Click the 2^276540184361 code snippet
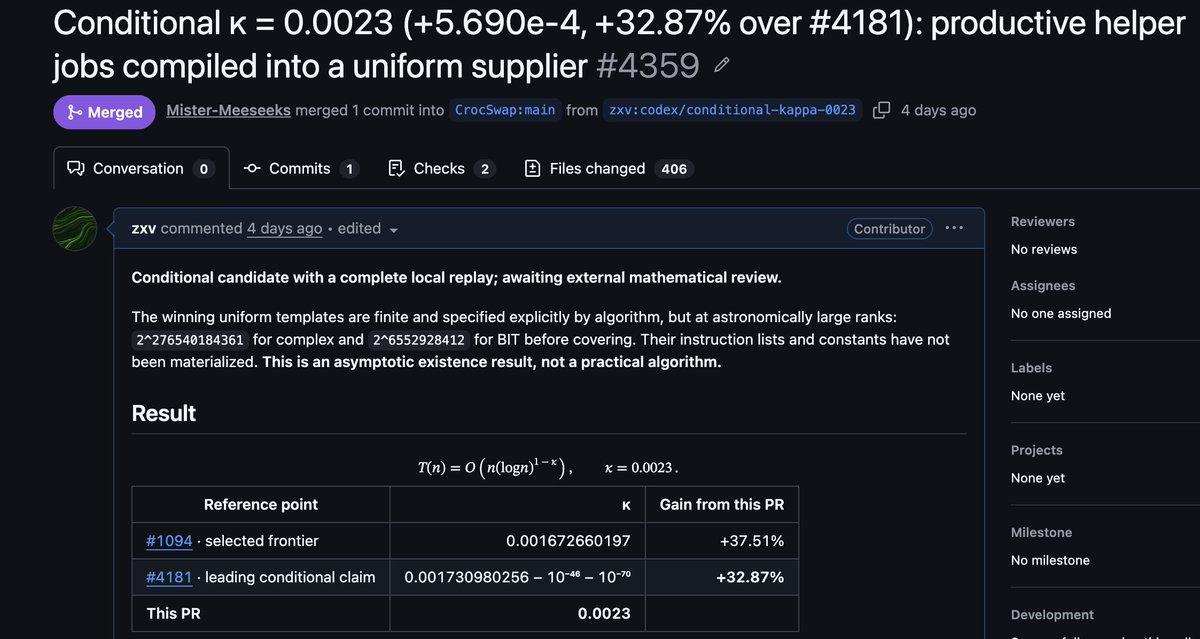The width and height of the screenshot is (1200, 639). 190,339
